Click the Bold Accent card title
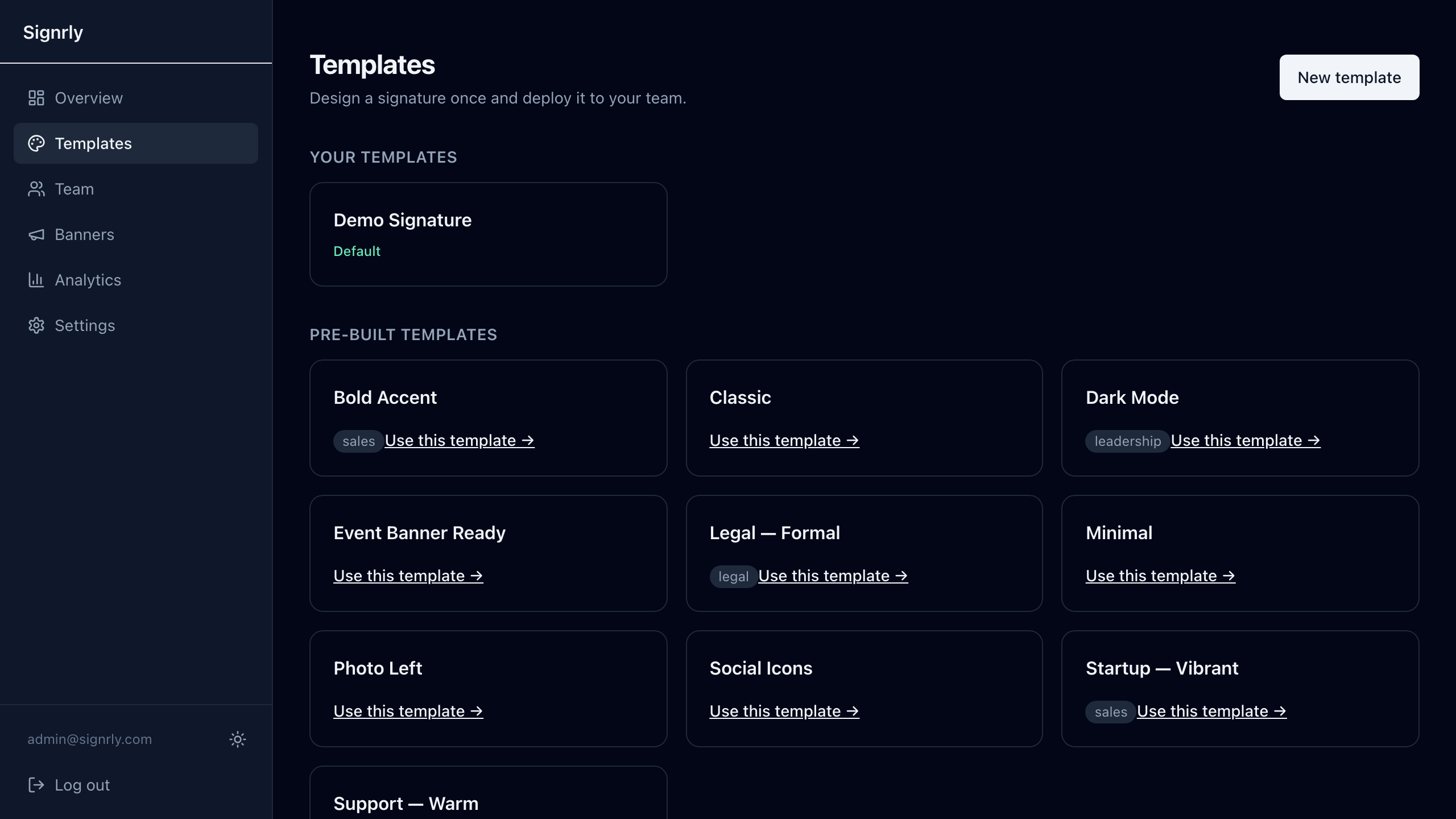Viewport: 1456px width, 819px height. 385,398
